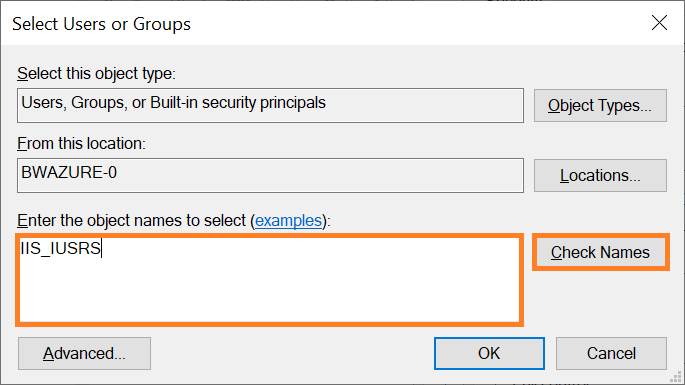Click the object type field showing Users, Groups
685x385 pixels.
coord(270,106)
